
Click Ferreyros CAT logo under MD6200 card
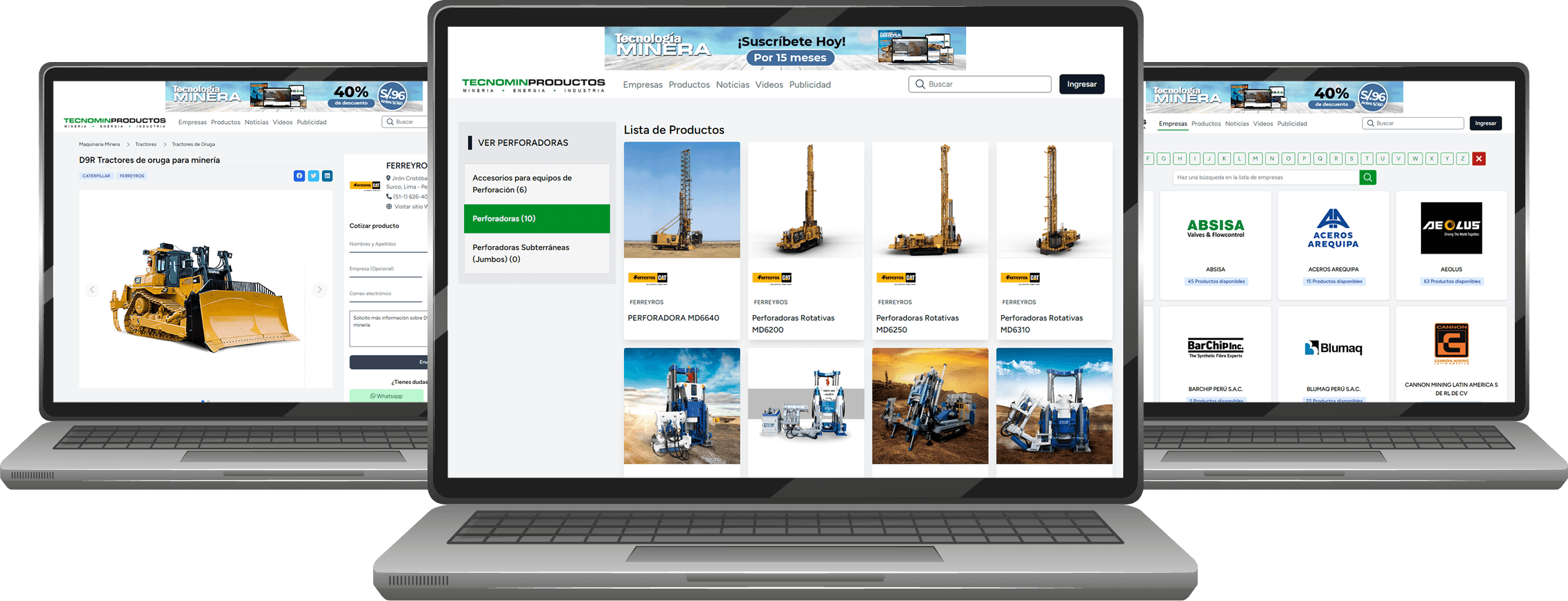(772, 278)
